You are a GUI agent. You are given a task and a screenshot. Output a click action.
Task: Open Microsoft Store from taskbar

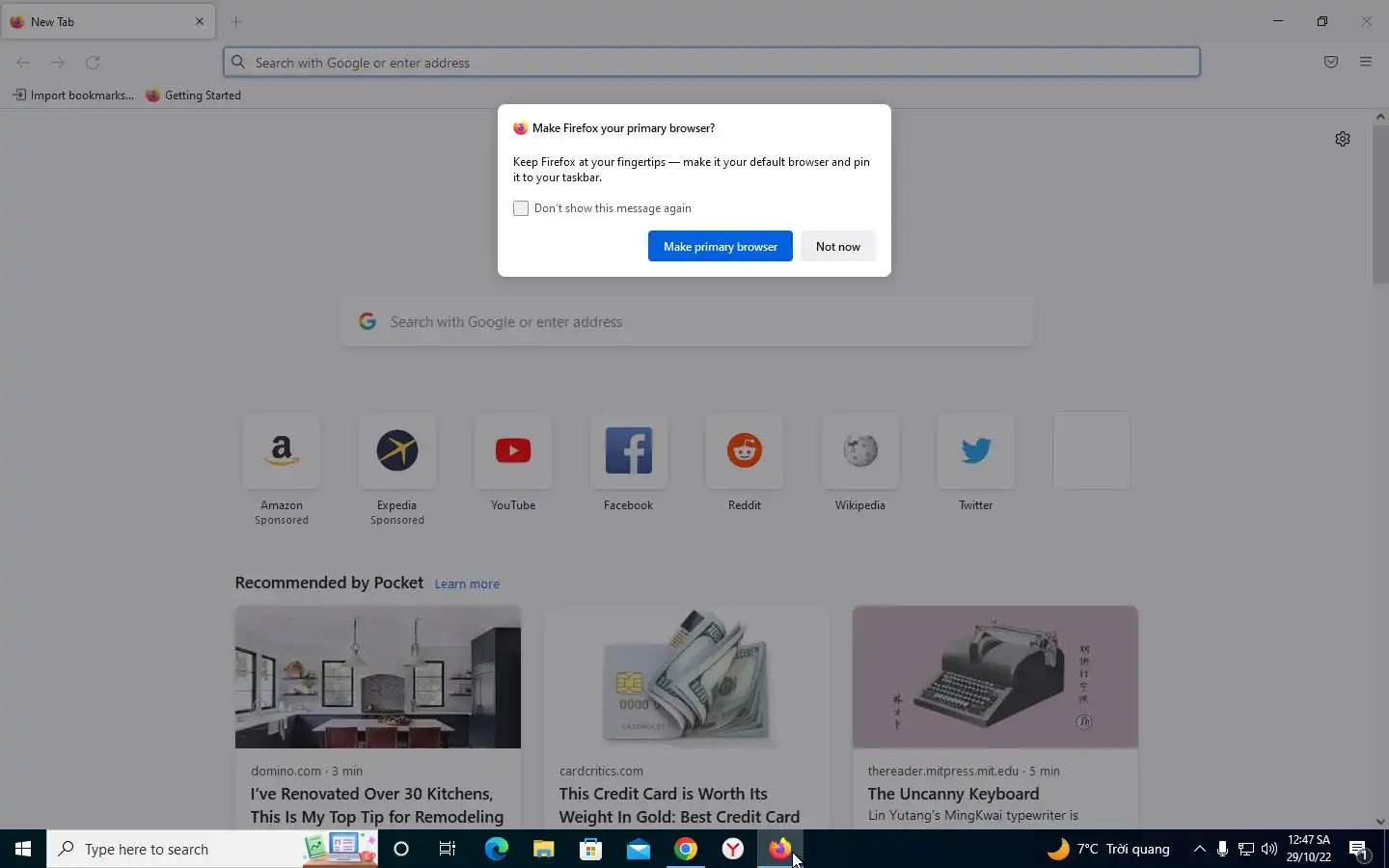pos(590,849)
